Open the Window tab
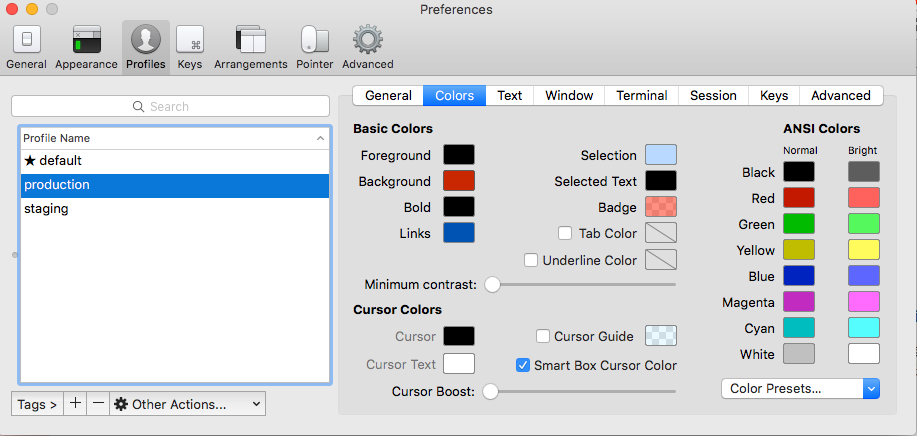Viewport: 917px width, 436px height. (569, 95)
